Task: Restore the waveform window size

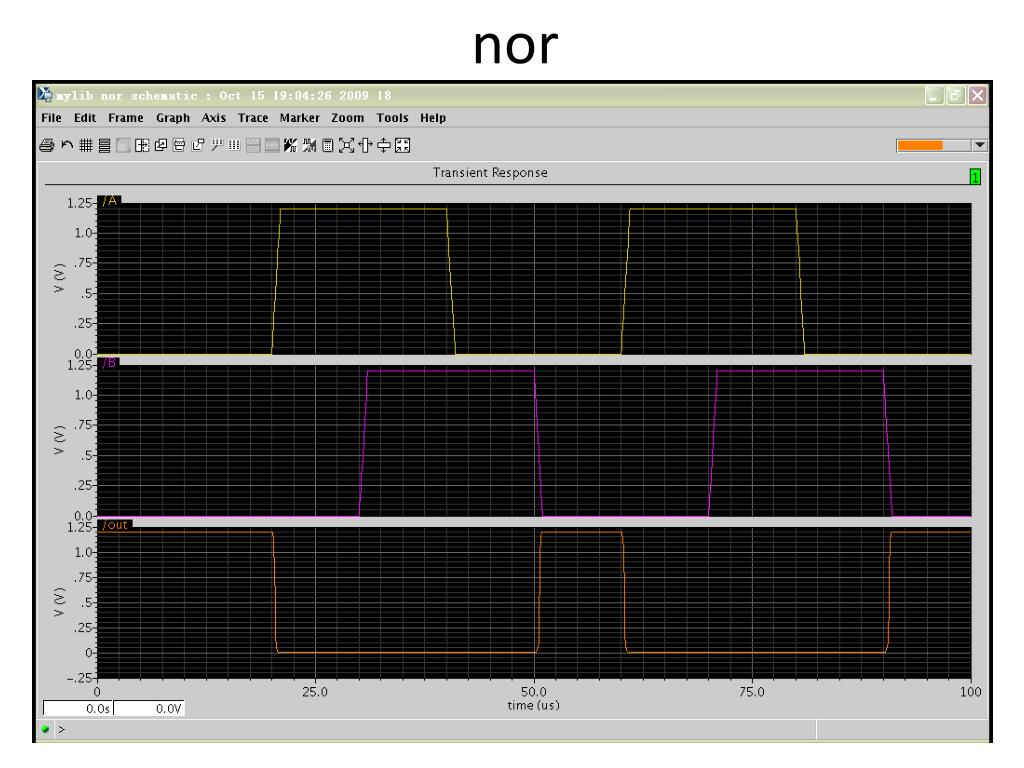Action: click(955, 95)
